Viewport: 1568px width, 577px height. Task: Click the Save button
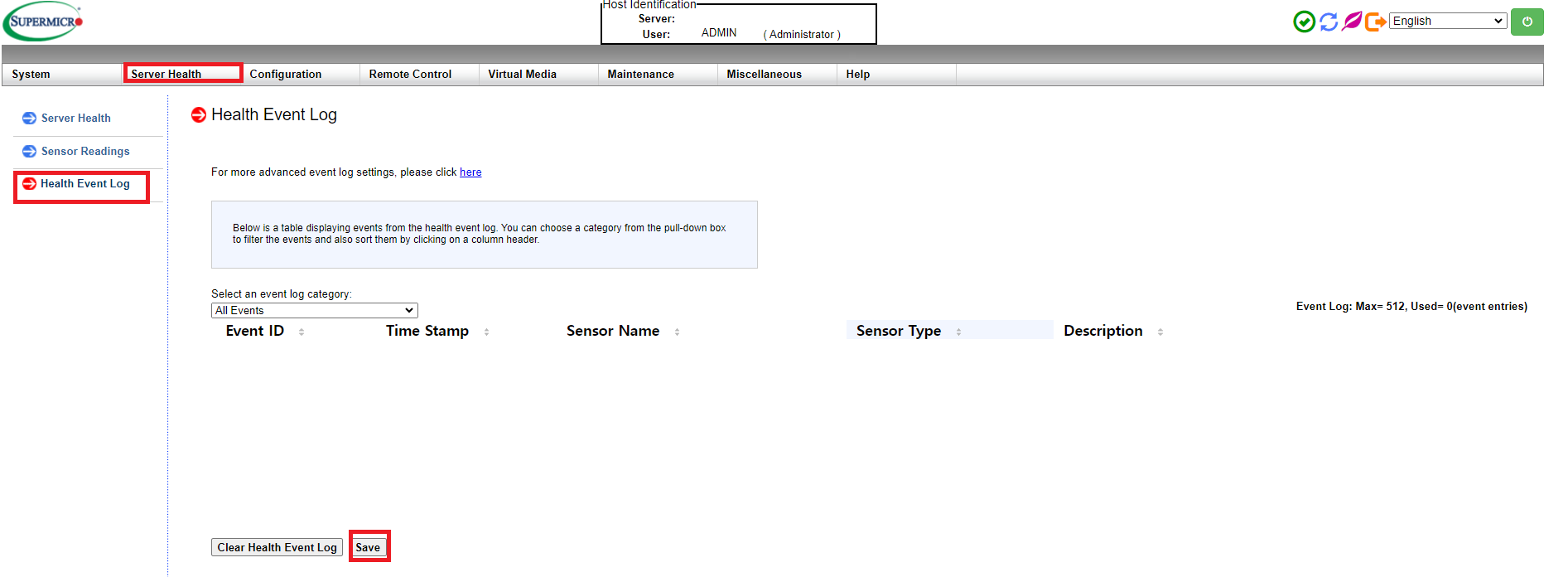pos(368,547)
